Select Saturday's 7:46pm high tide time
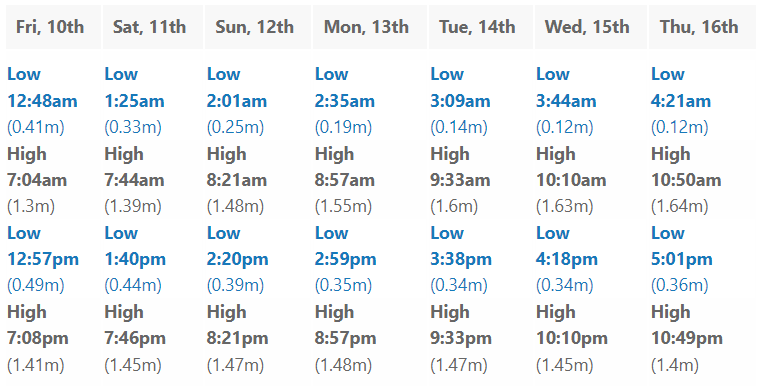 tap(135, 338)
